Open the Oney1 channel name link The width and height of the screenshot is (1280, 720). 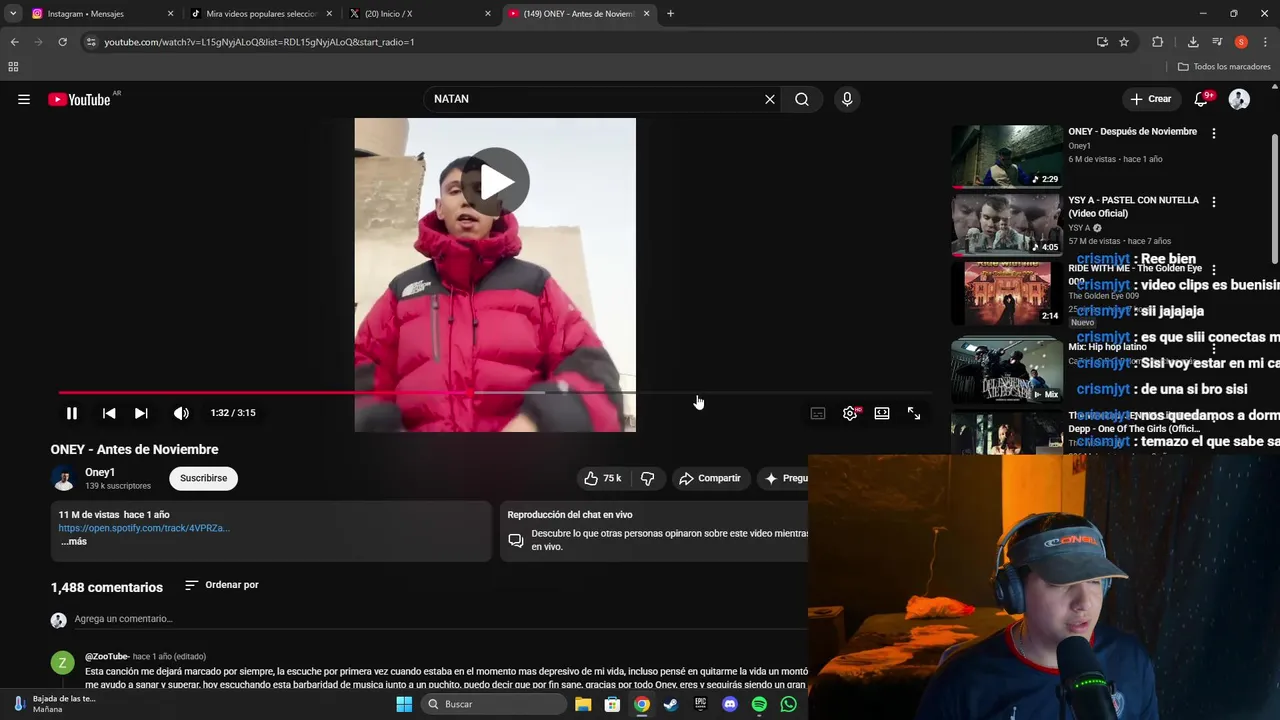tap(100, 472)
